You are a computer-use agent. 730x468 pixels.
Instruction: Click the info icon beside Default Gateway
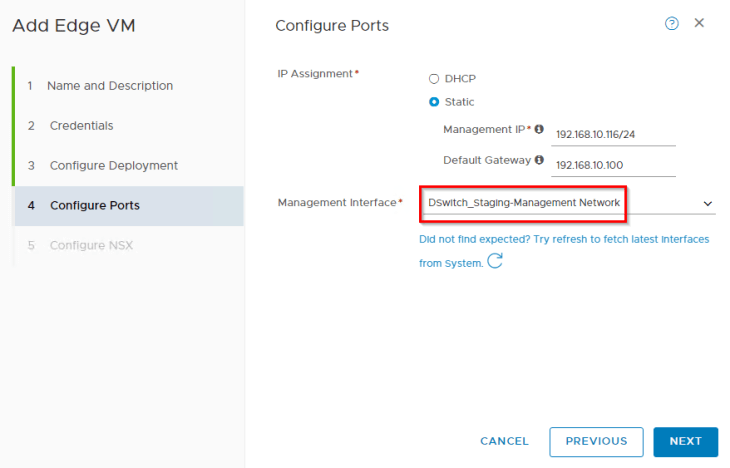click(539, 159)
